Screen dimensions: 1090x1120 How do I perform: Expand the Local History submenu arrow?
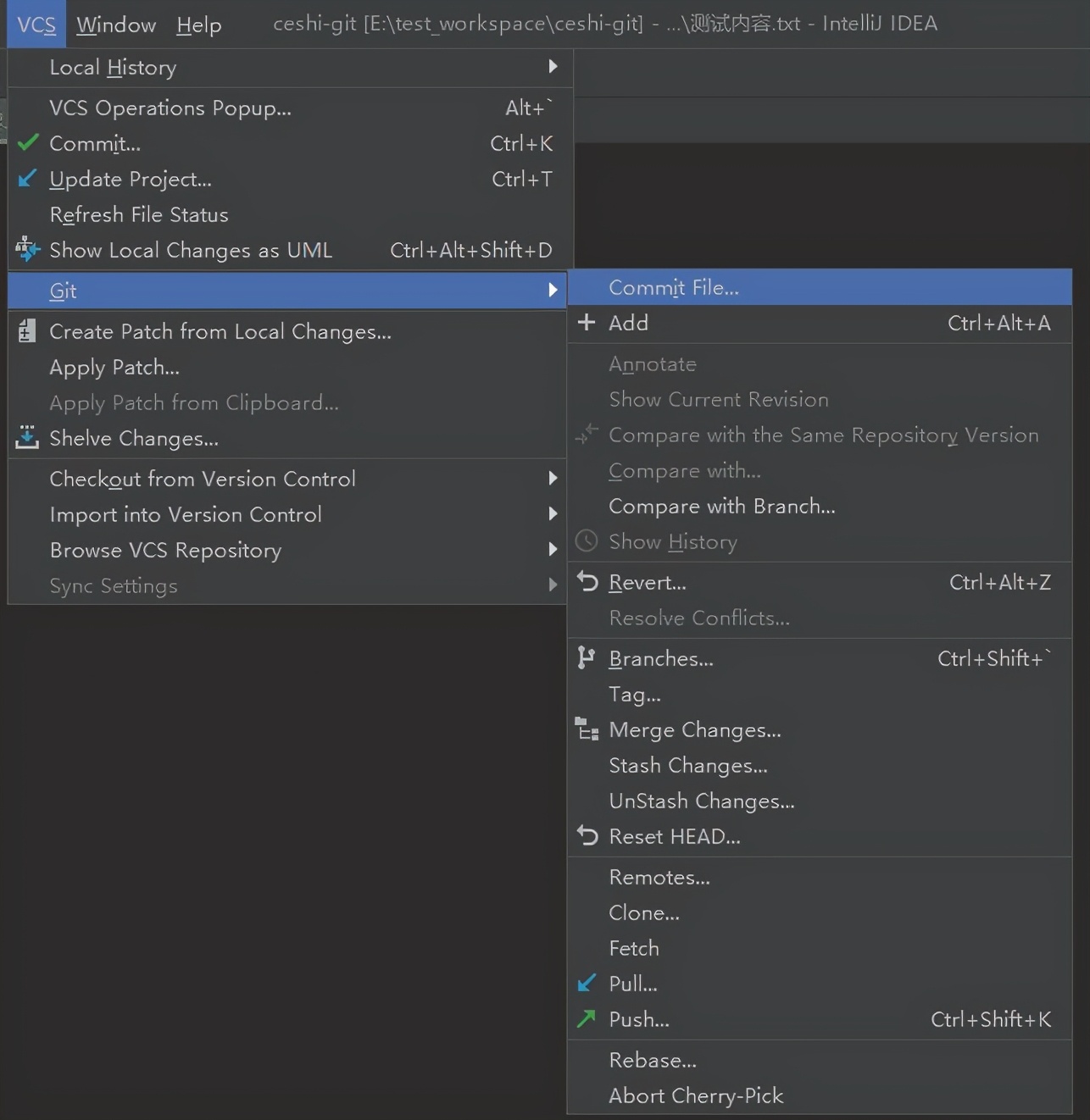(x=553, y=66)
